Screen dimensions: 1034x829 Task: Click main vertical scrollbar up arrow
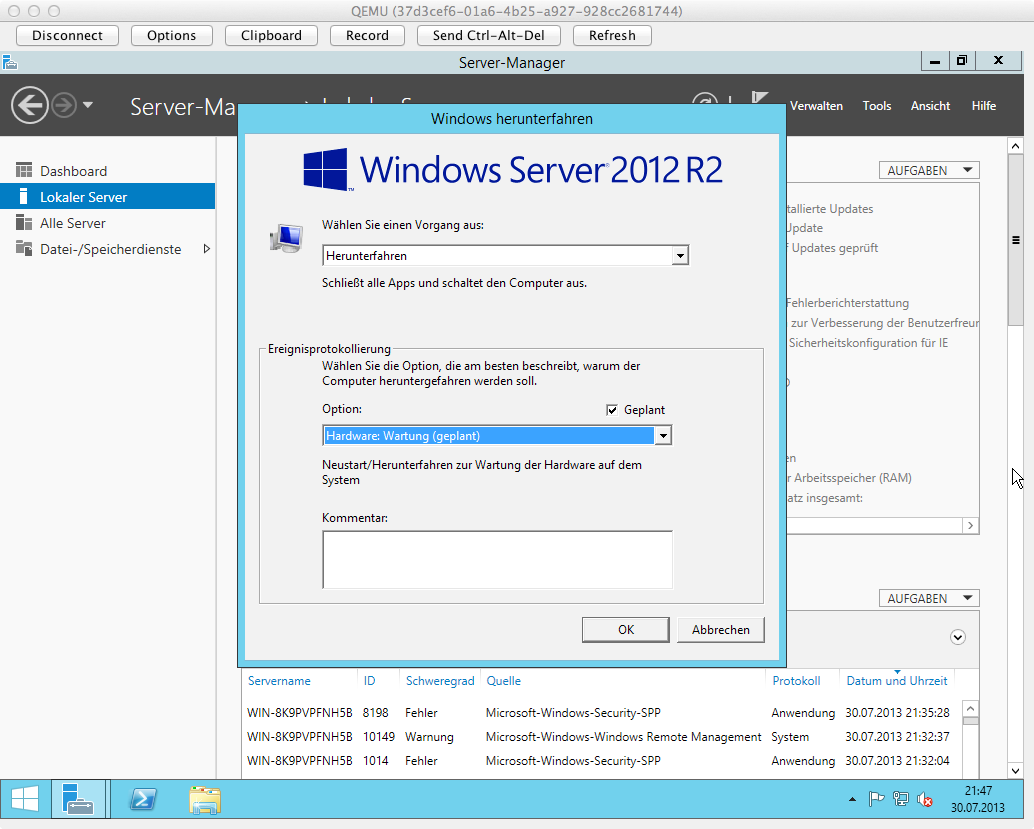[x=1015, y=146]
